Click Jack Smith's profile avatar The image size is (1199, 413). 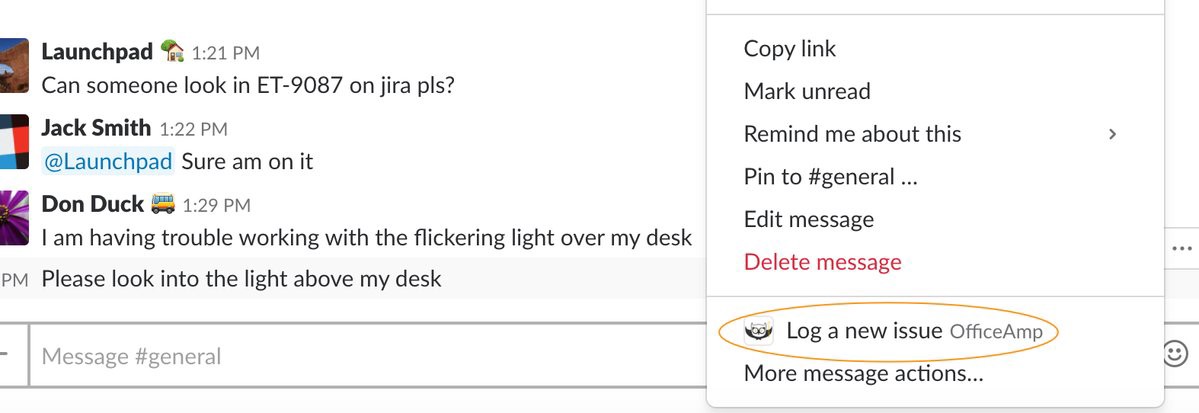(x=14, y=142)
